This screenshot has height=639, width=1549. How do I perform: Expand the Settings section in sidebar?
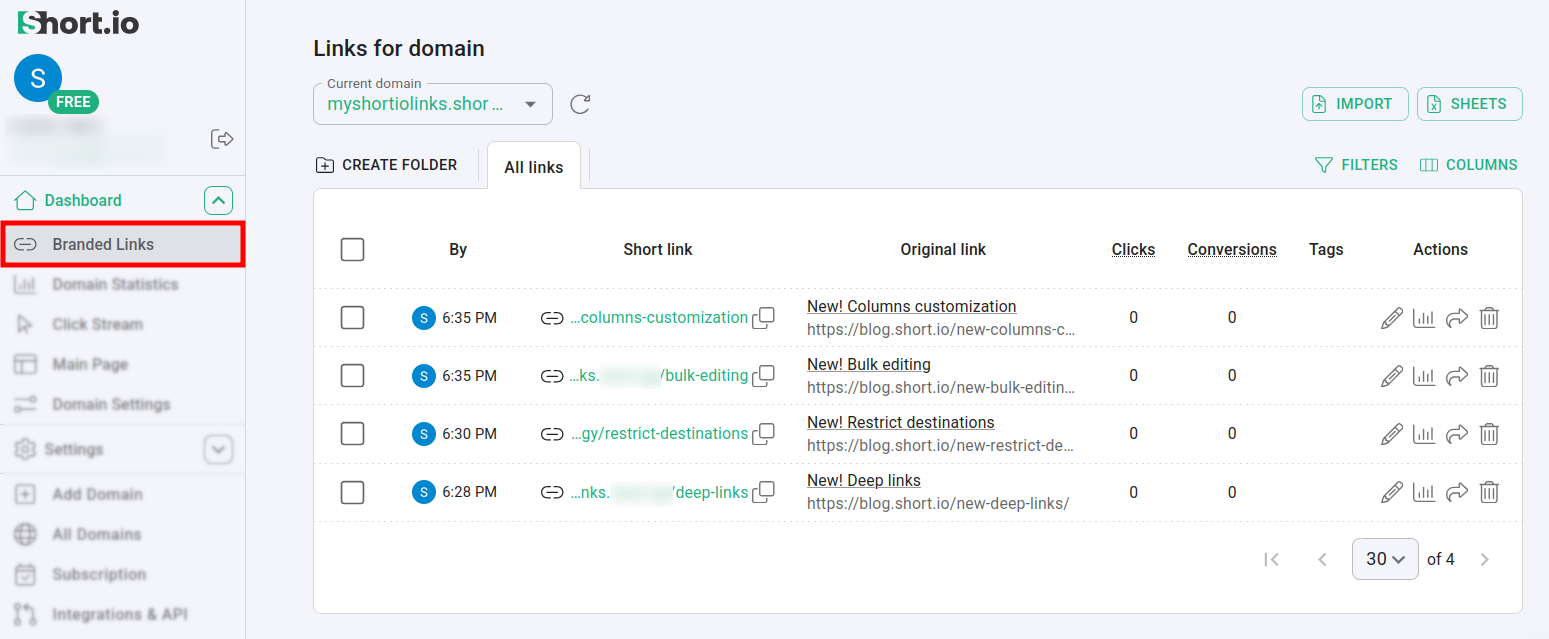coord(218,450)
